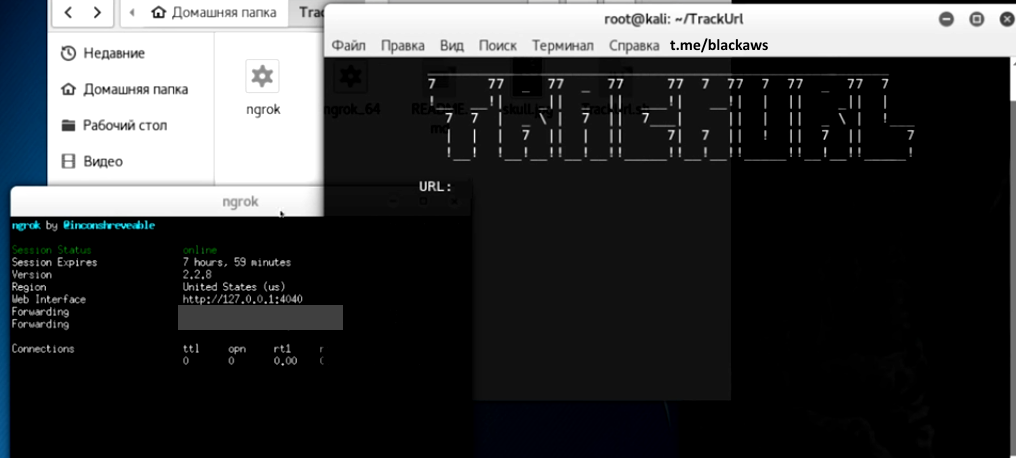This screenshot has height=458, width=1016.
Task: Minimize the root@kali terminal window
Action: coord(946,19)
